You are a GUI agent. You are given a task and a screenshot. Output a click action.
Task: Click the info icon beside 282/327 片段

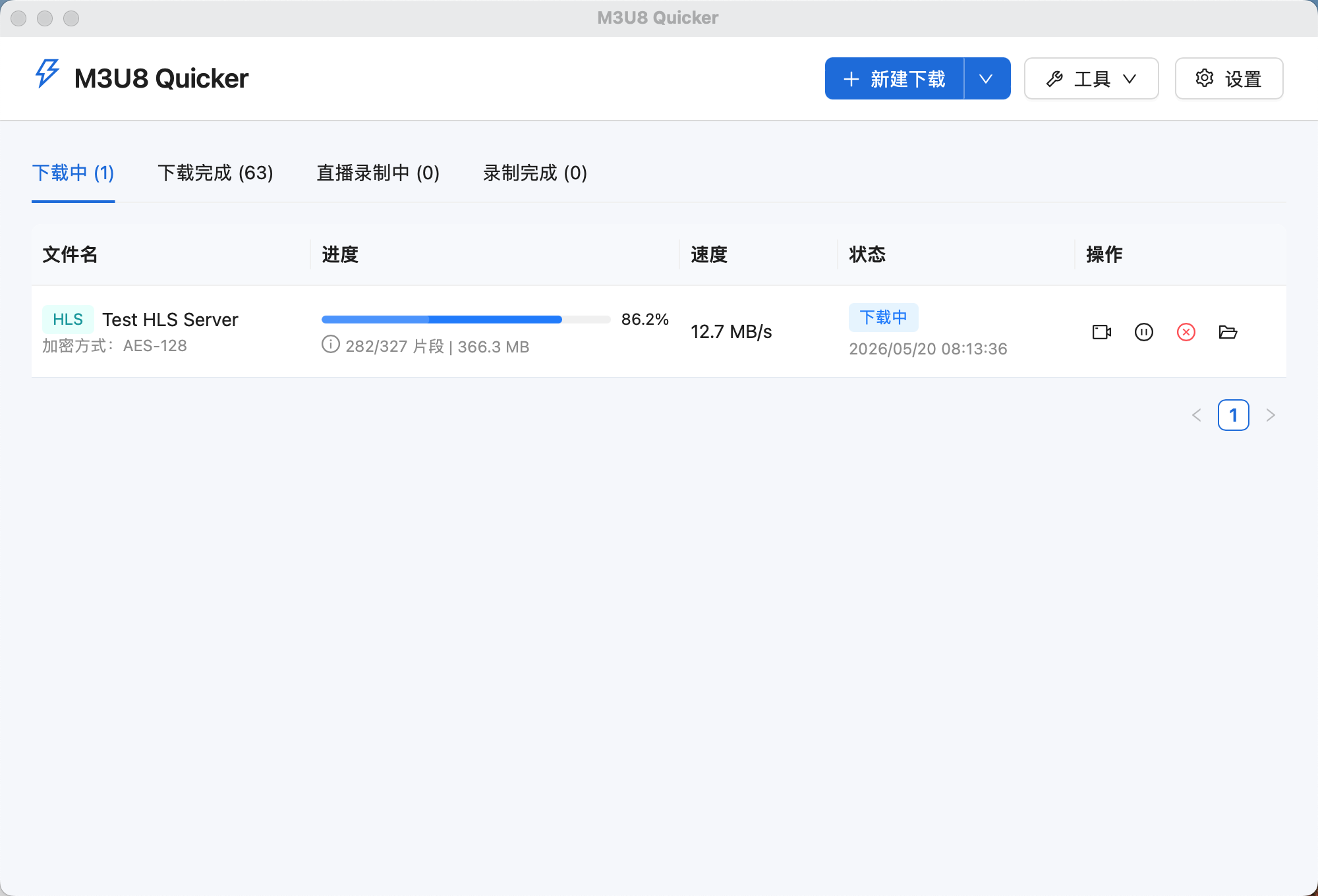pyautogui.click(x=331, y=344)
